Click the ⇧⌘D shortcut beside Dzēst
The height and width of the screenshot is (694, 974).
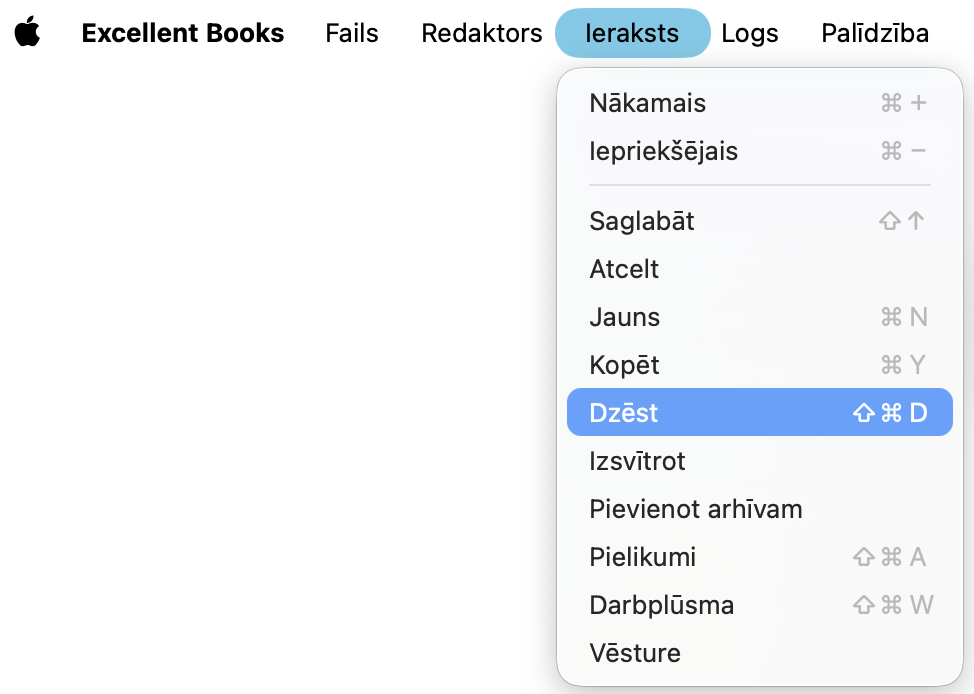pyautogui.click(x=890, y=413)
